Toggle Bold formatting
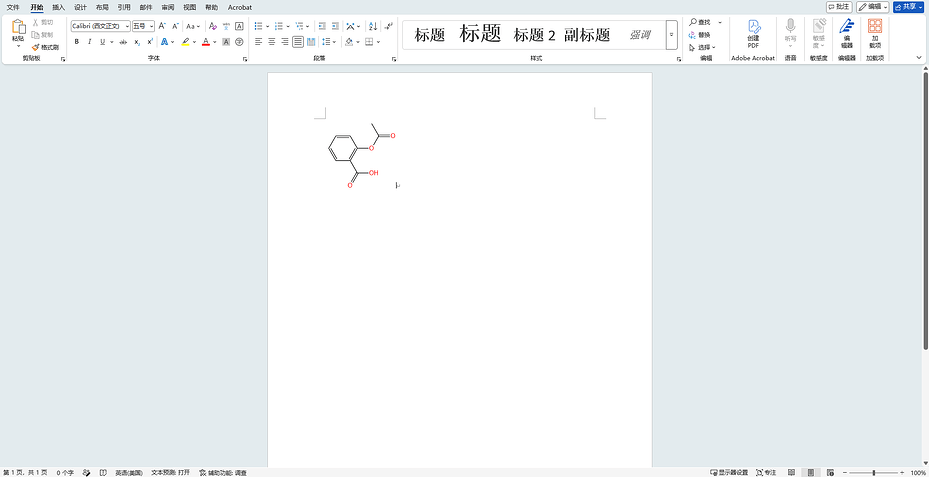 point(76,42)
